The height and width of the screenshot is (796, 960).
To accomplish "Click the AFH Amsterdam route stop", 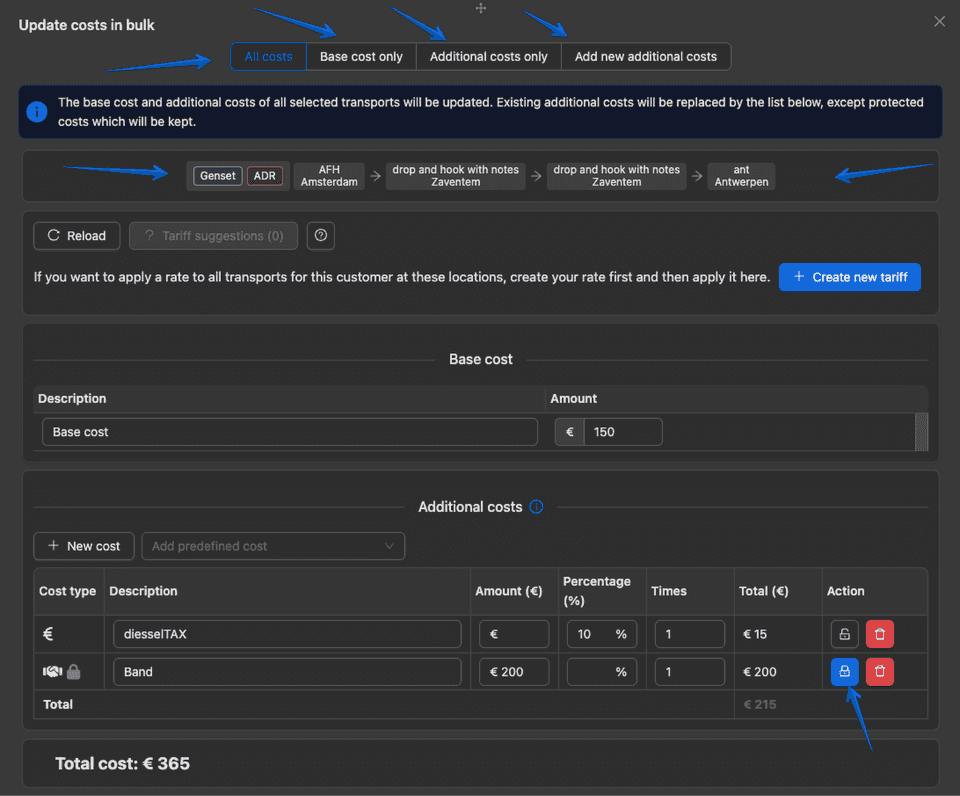I will pos(329,176).
